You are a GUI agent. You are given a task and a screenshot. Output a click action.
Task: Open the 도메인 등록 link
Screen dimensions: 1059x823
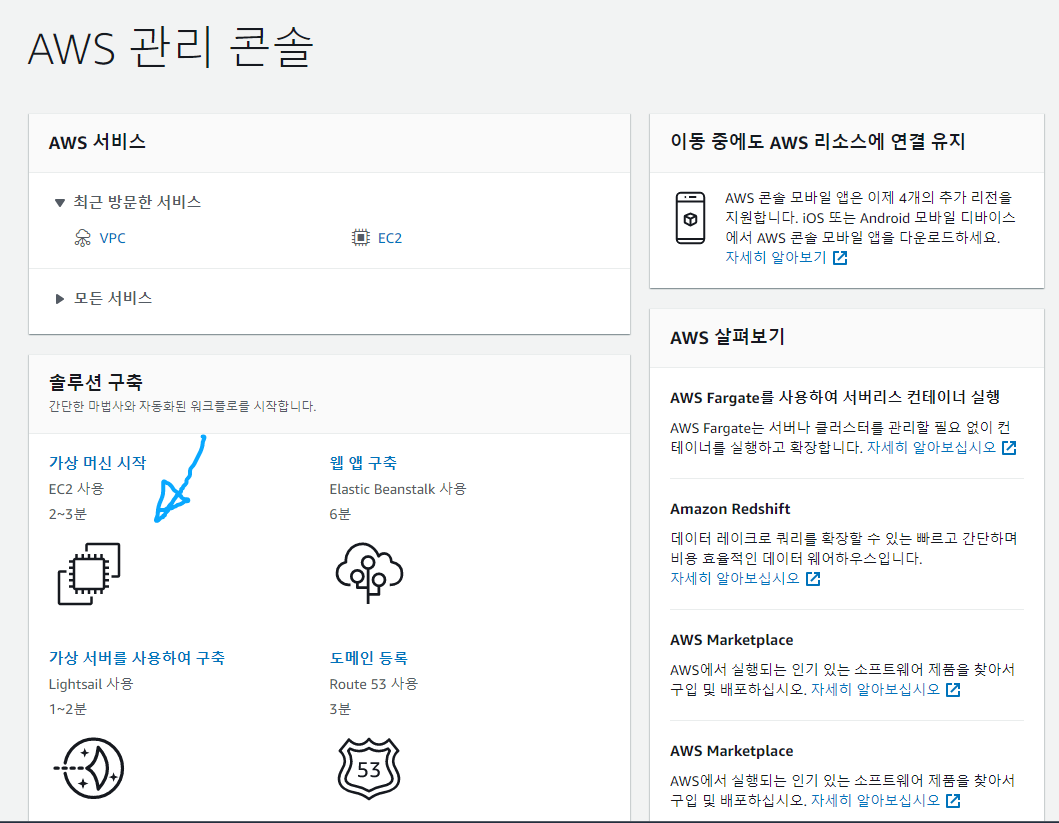[368, 658]
